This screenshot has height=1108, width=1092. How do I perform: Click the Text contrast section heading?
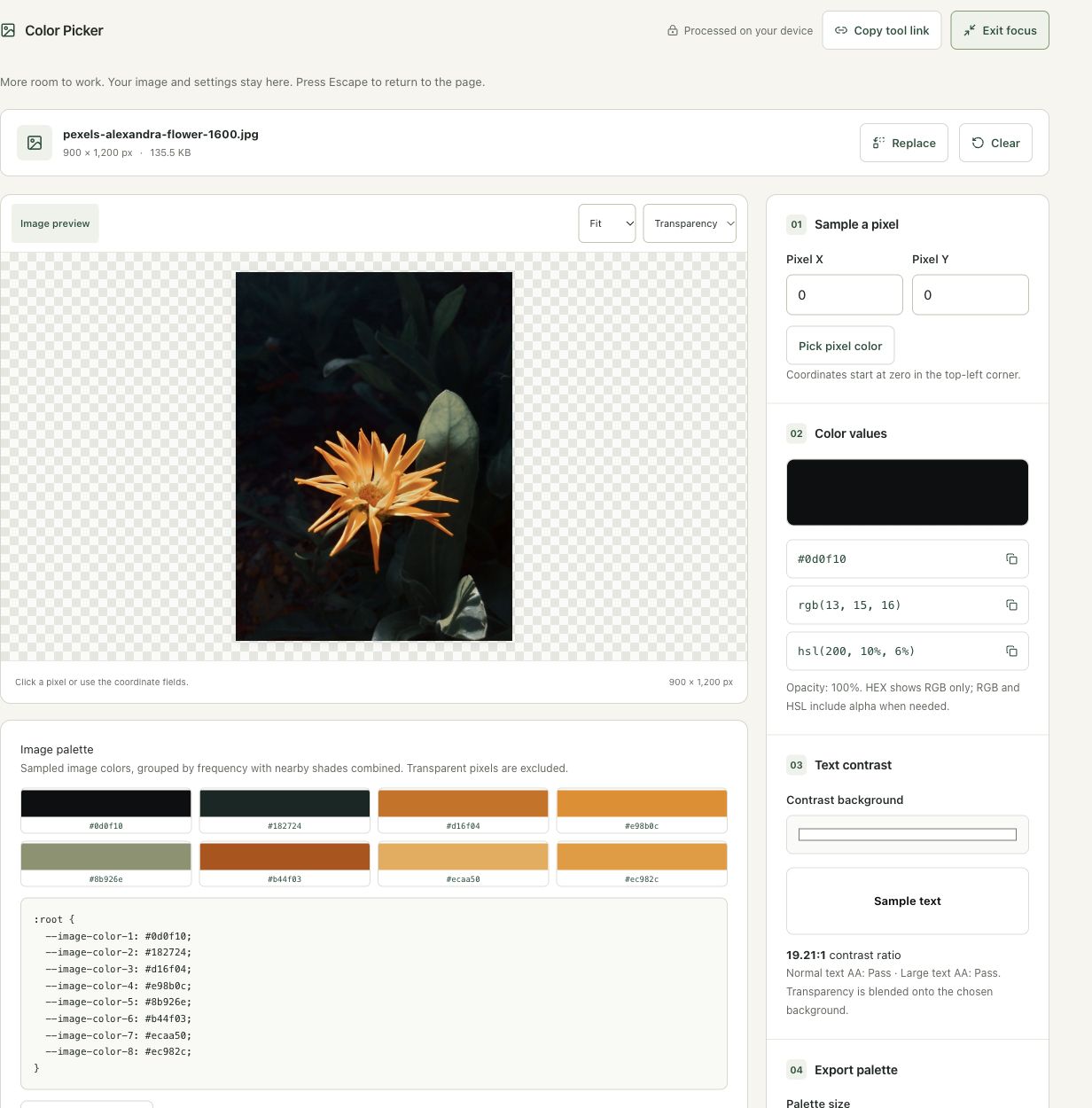point(853,765)
